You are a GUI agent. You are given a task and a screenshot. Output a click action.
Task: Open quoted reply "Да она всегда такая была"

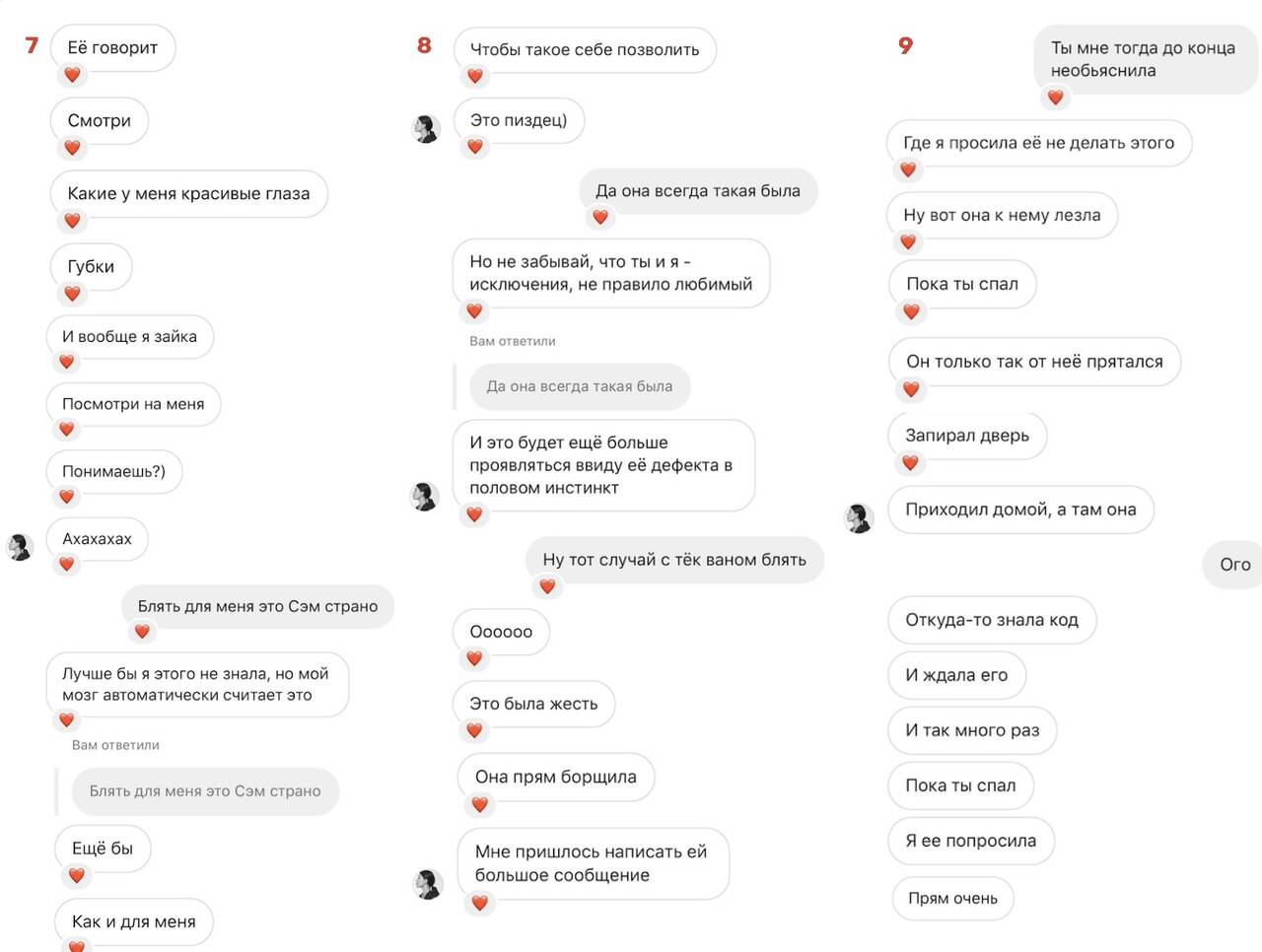pyautogui.click(x=580, y=386)
